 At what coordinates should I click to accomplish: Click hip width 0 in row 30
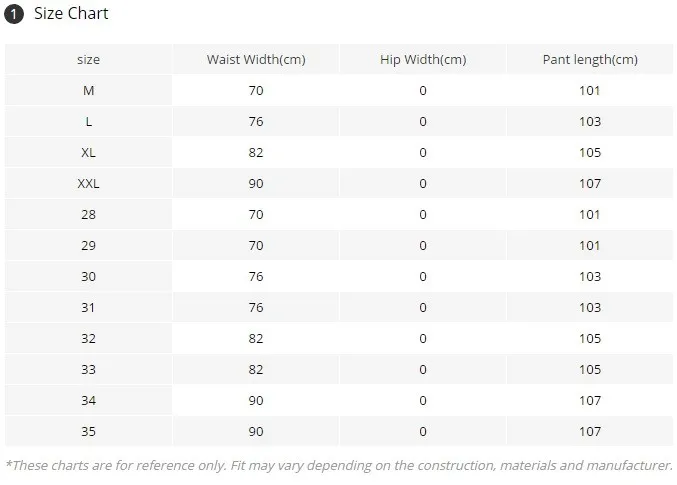tap(423, 276)
